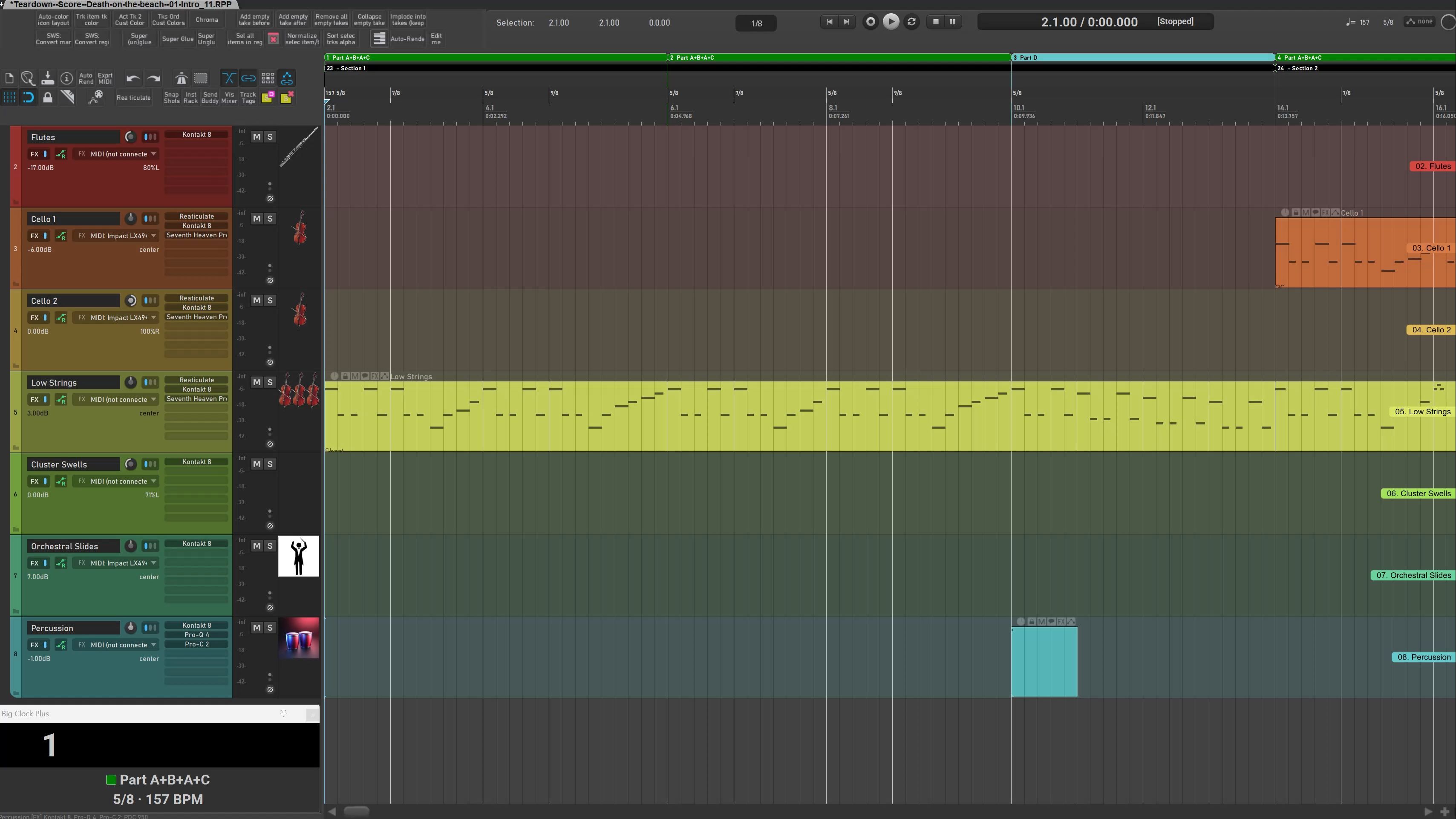Click the record button in transport

[x=871, y=22]
